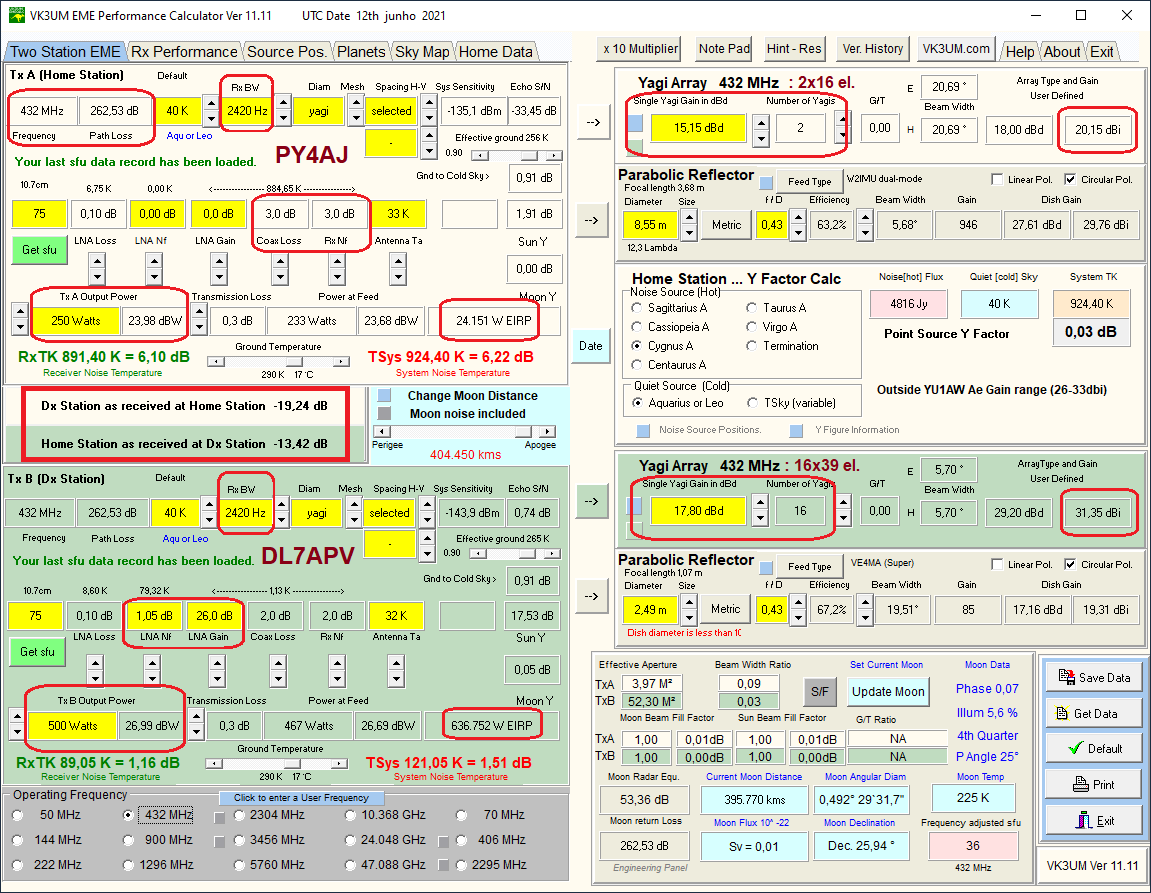Image resolution: width=1151 pixels, height=893 pixels.
Task: Choose 1296 MHz operating frequency
Action: [129, 864]
